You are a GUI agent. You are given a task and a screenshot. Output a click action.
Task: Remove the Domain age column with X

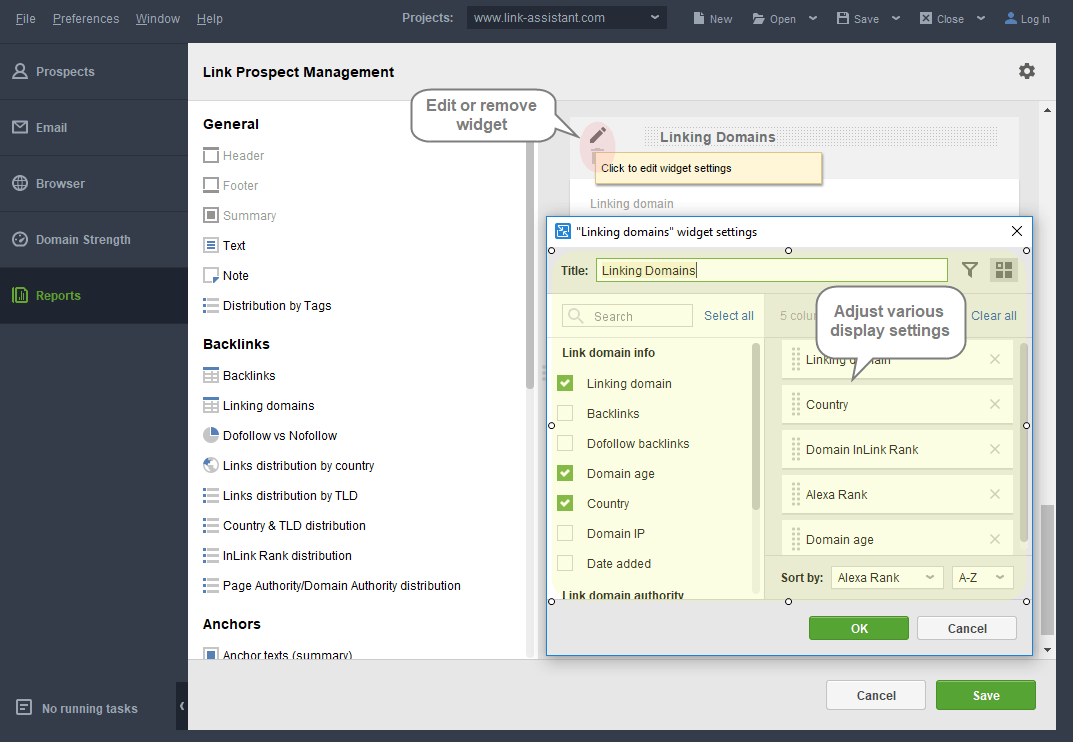pyautogui.click(x=995, y=539)
